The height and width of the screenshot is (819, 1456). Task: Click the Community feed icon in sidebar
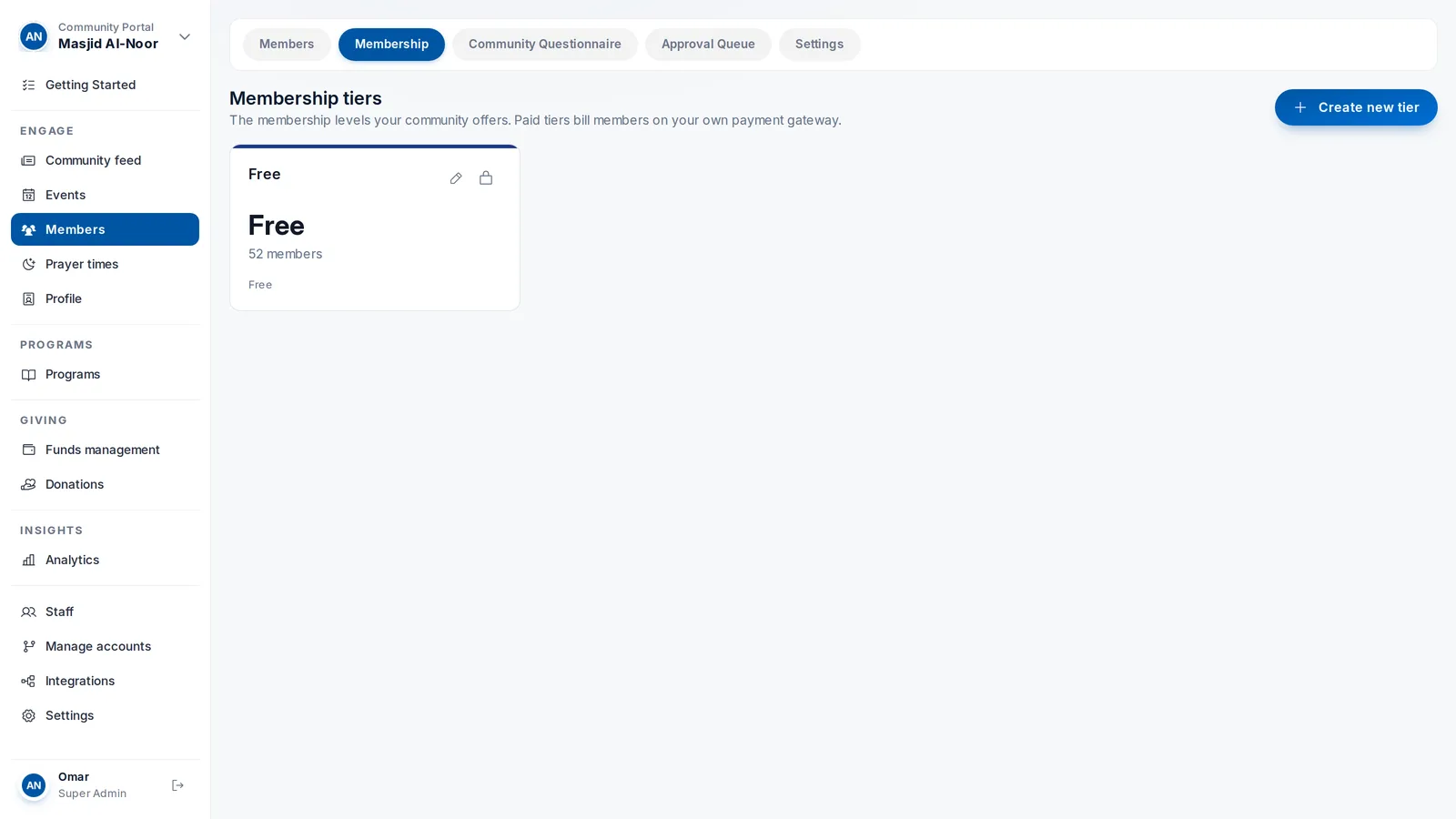coord(28,161)
